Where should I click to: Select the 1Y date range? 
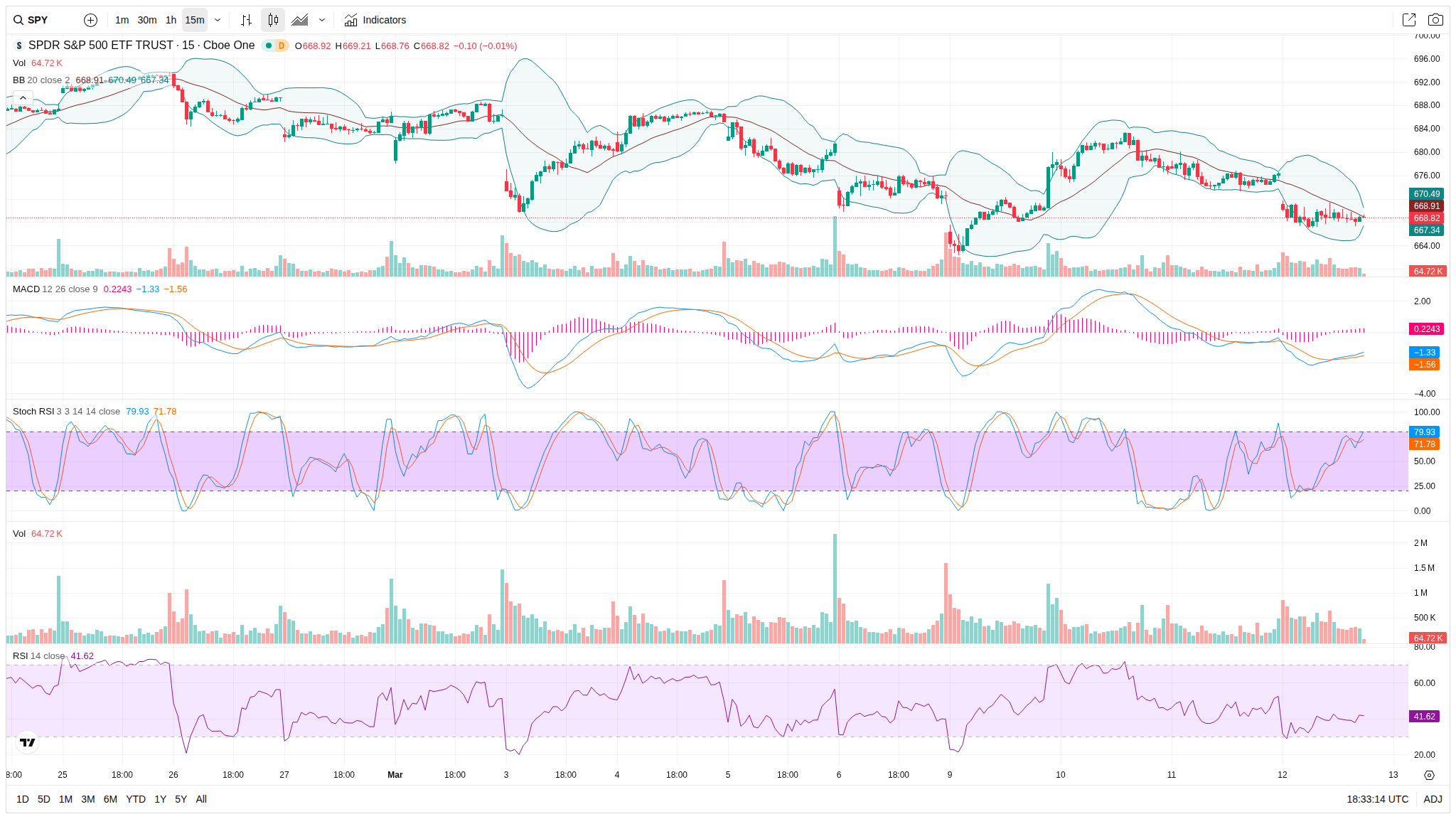point(161,799)
